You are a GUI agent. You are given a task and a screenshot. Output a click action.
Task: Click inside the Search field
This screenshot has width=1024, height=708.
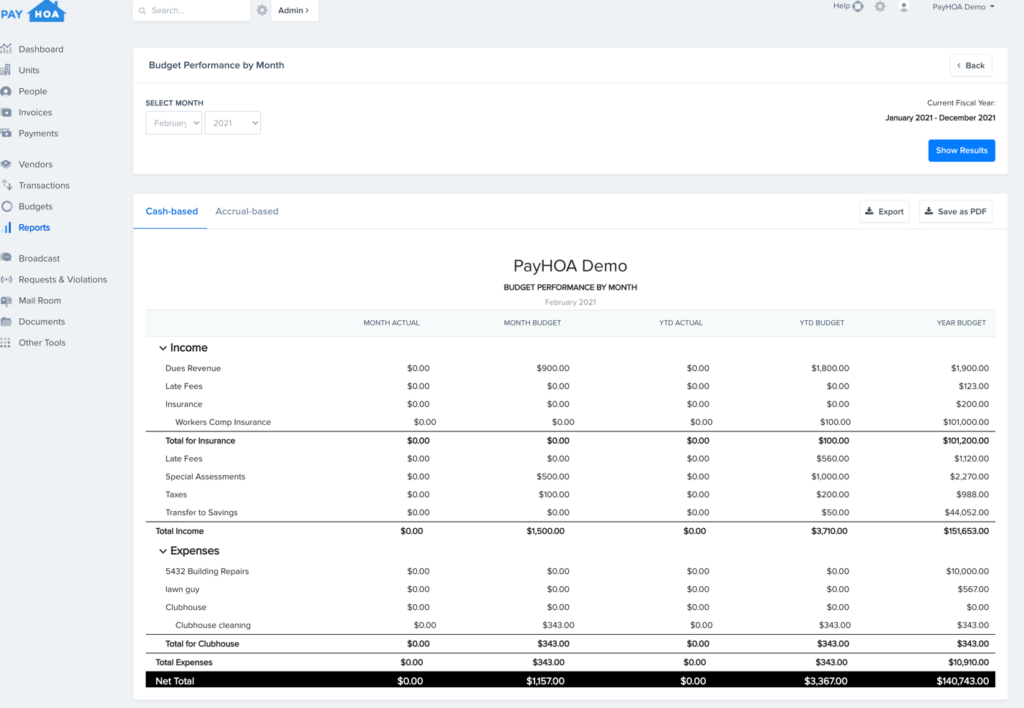coord(190,10)
